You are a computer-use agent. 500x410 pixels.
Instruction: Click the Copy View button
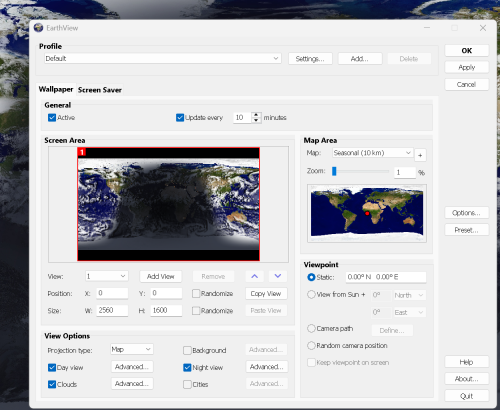tap(266, 294)
